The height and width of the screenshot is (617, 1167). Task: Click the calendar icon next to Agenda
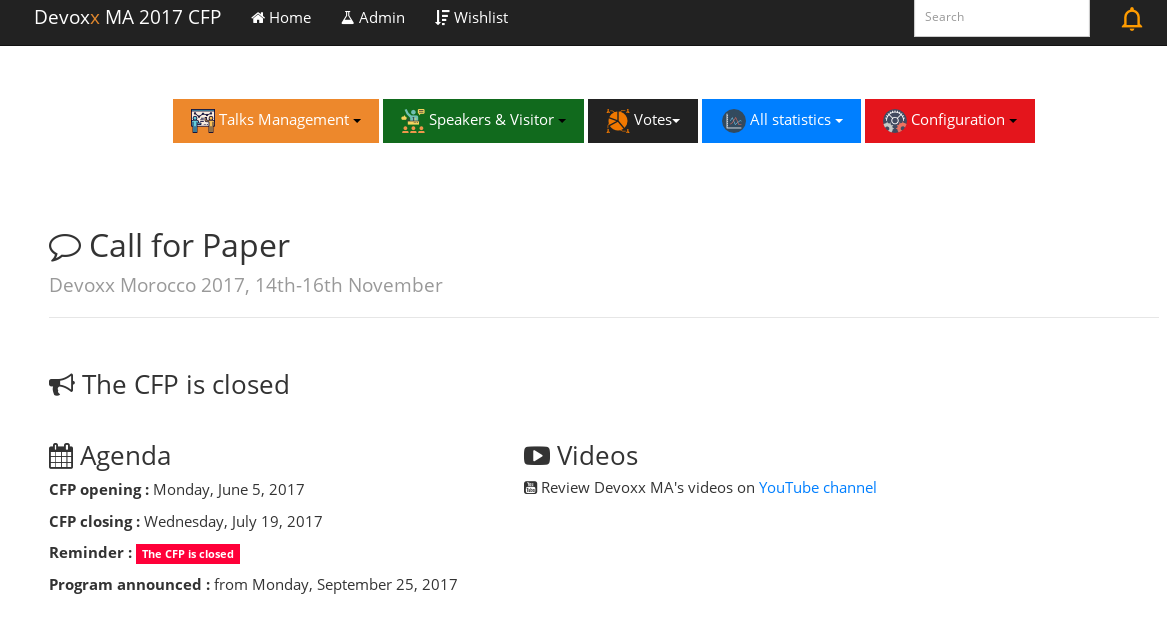point(61,456)
